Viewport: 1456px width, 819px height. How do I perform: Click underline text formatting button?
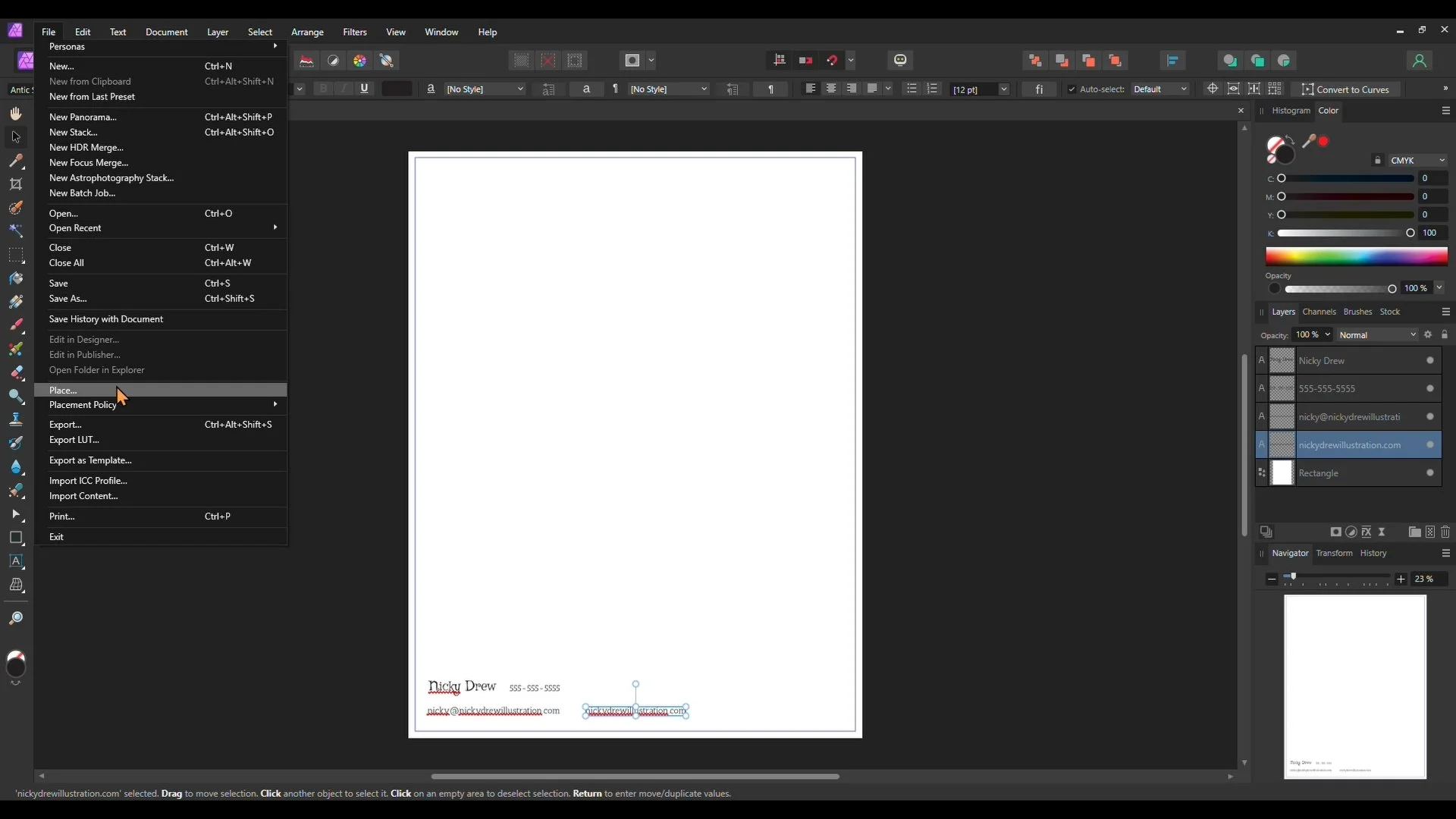(365, 89)
